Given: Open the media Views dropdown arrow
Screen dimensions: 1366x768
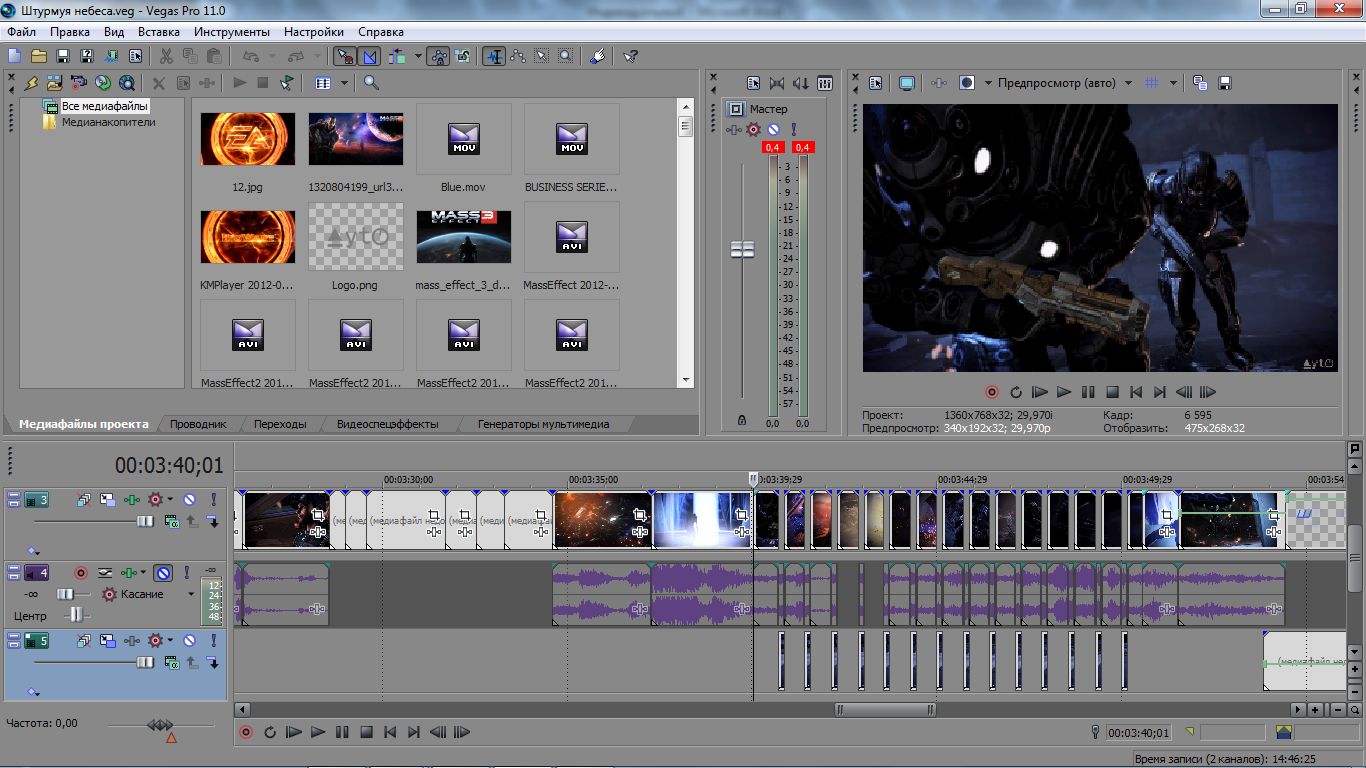Looking at the screenshot, I should pyautogui.click(x=344, y=83).
